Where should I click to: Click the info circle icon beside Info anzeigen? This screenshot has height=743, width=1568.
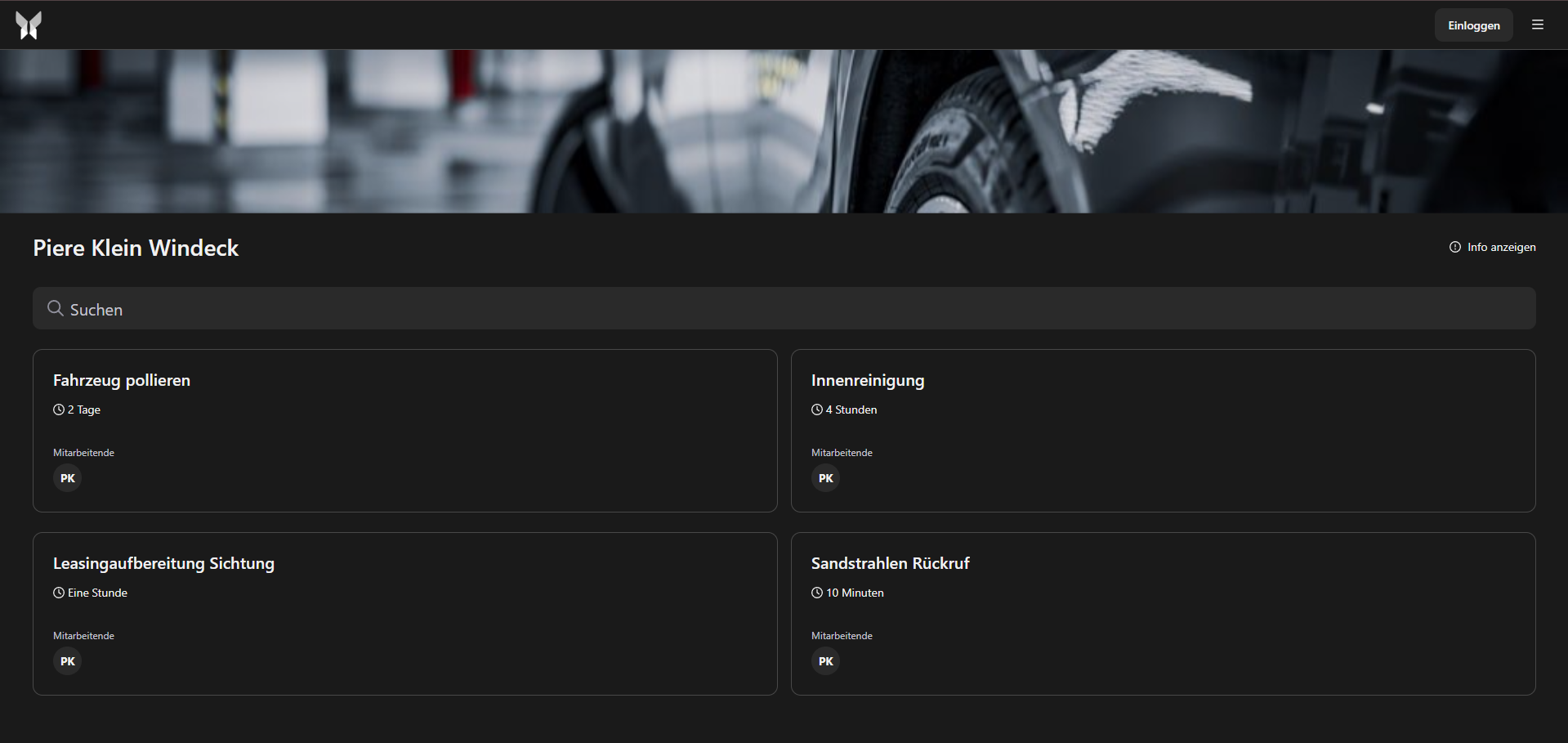pos(1455,247)
